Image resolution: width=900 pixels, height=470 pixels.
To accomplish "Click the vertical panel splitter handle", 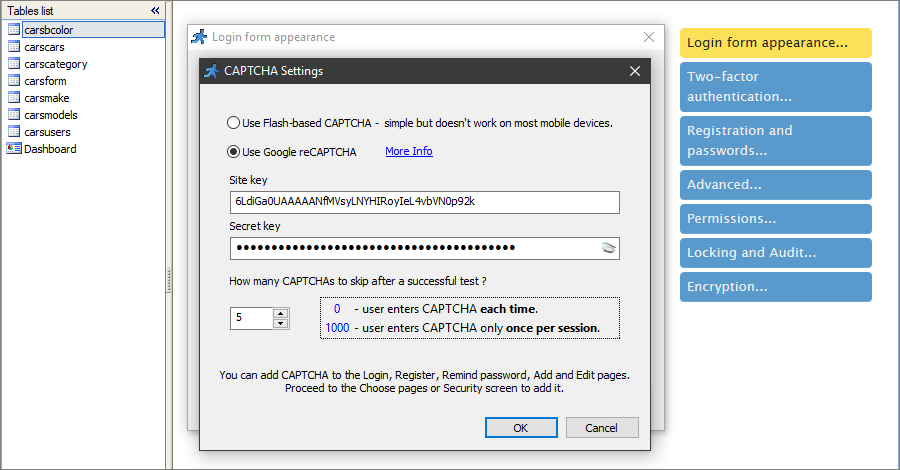I will 169,280.
